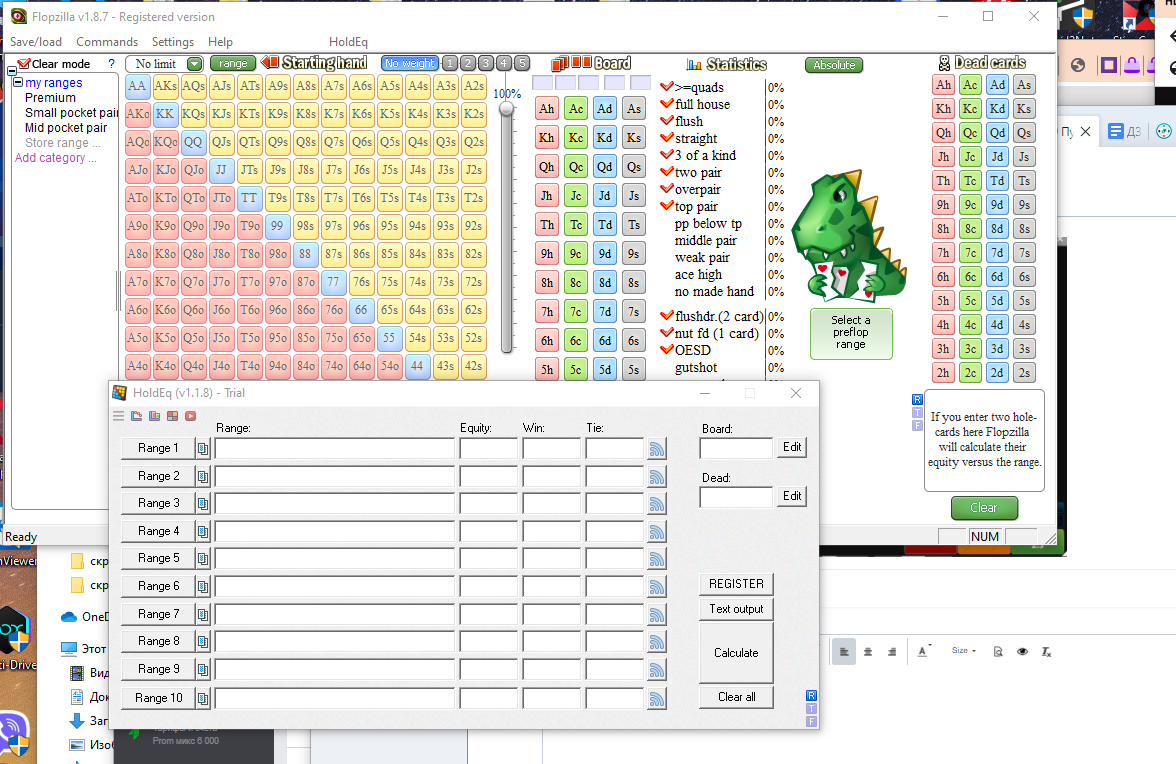
Task: Click the align center icon in editor toolbar
Action: [868, 652]
